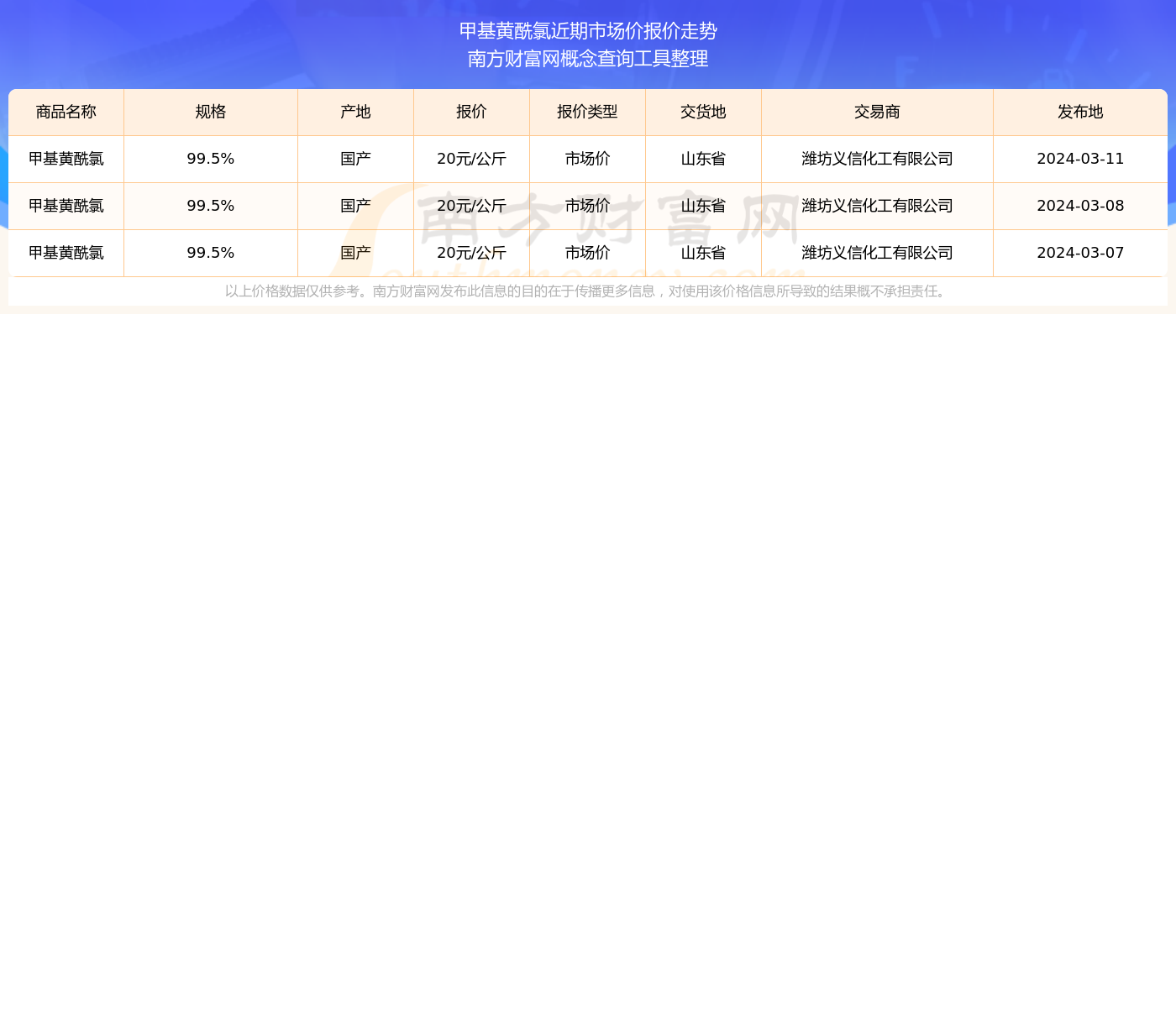Click 甲基黄酰氯 in the 2024-03-07 row
This screenshot has width=1176, height=1012.
pyautogui.click(x=66, y=253)
